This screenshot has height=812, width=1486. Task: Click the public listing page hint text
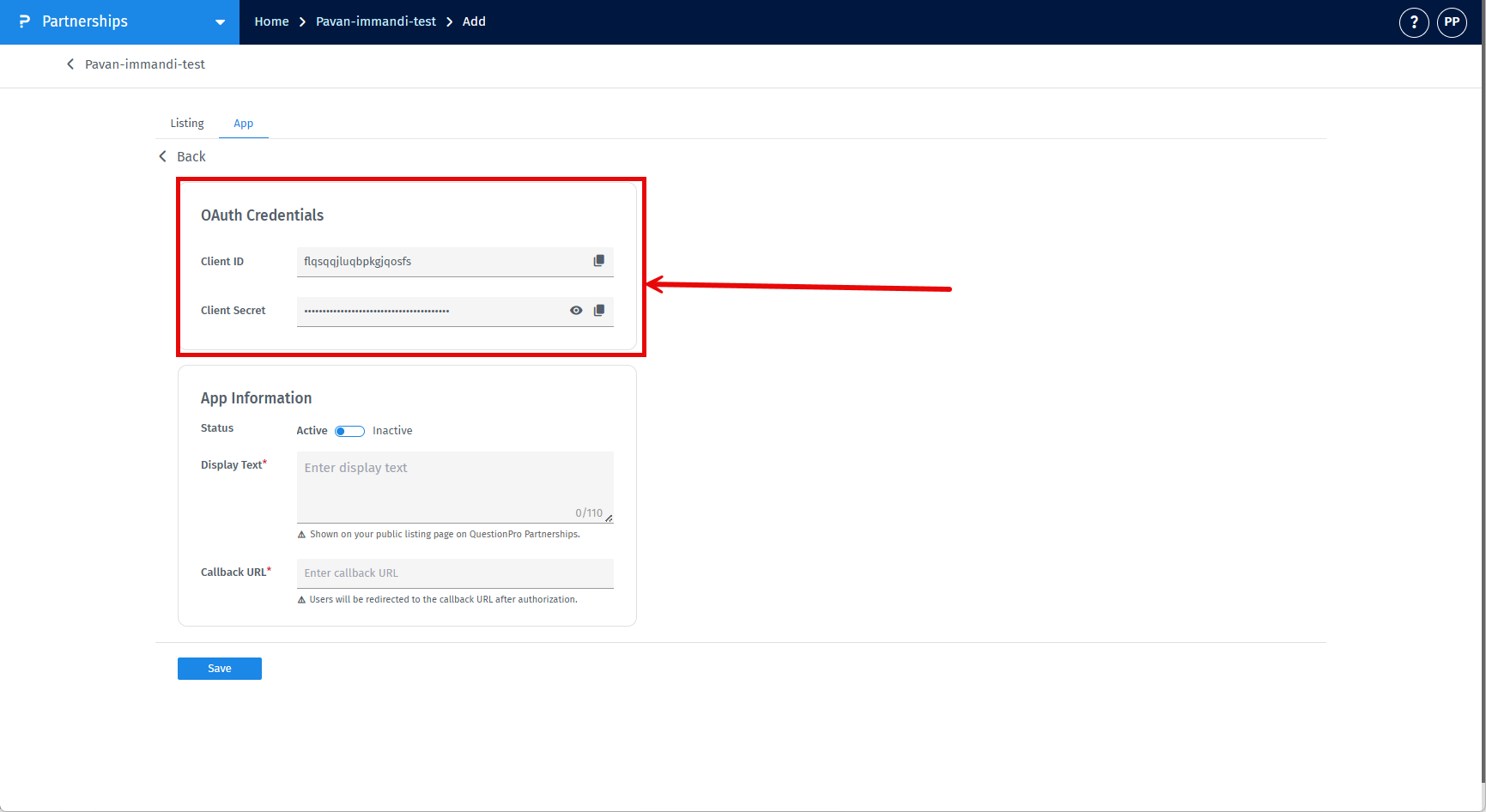445,534
